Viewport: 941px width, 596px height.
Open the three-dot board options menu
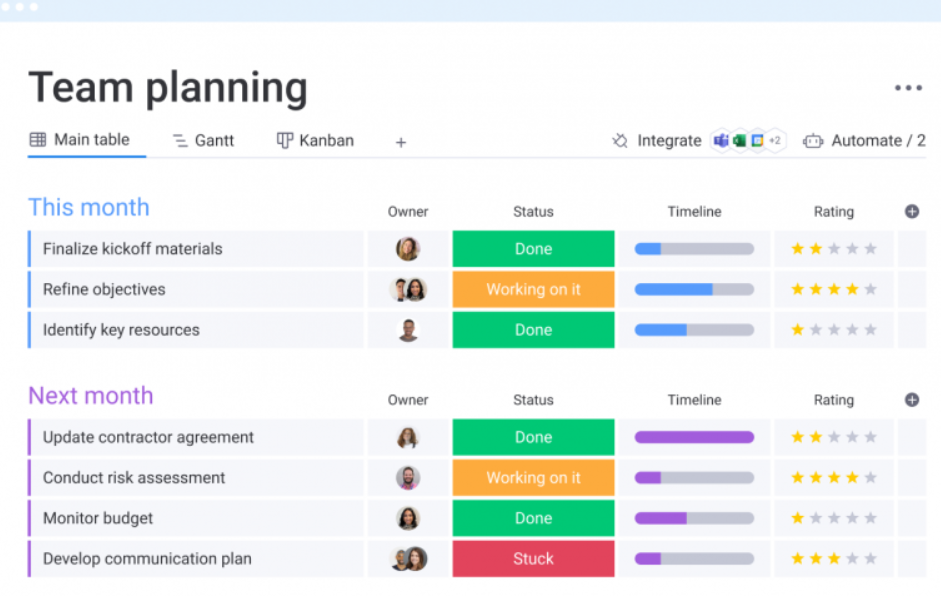pyautogui.click(x=908, y=88)
